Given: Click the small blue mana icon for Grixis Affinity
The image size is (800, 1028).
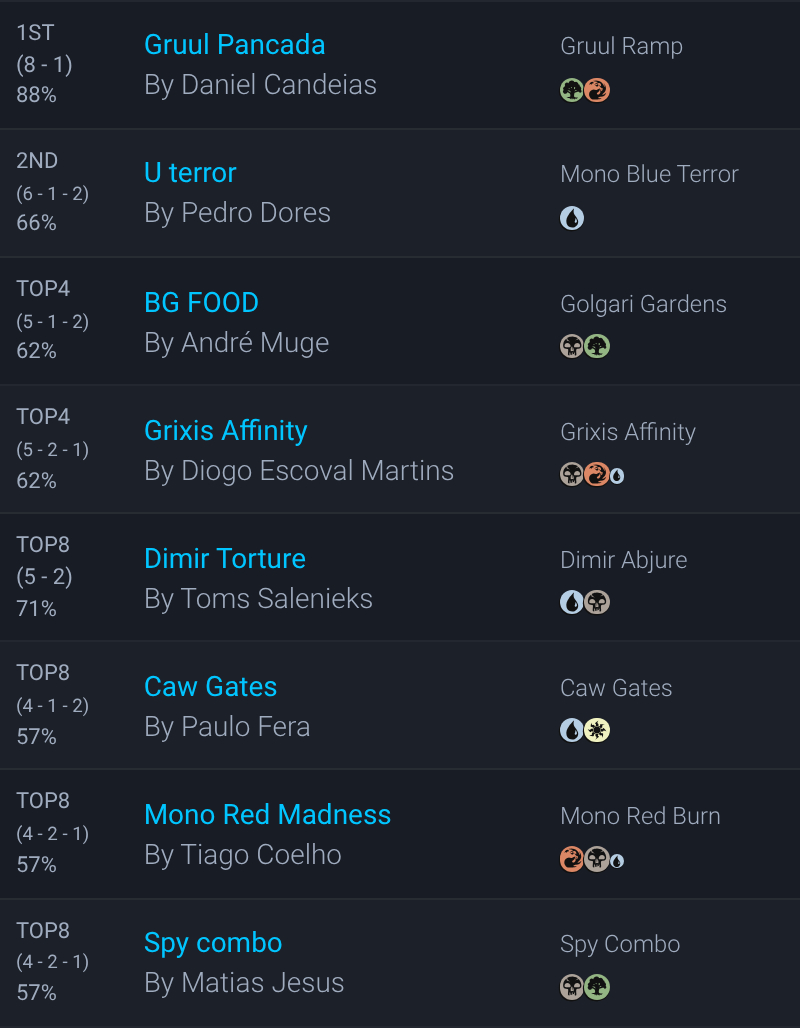Looking at the screenshot, I should (x=617, y=476).
